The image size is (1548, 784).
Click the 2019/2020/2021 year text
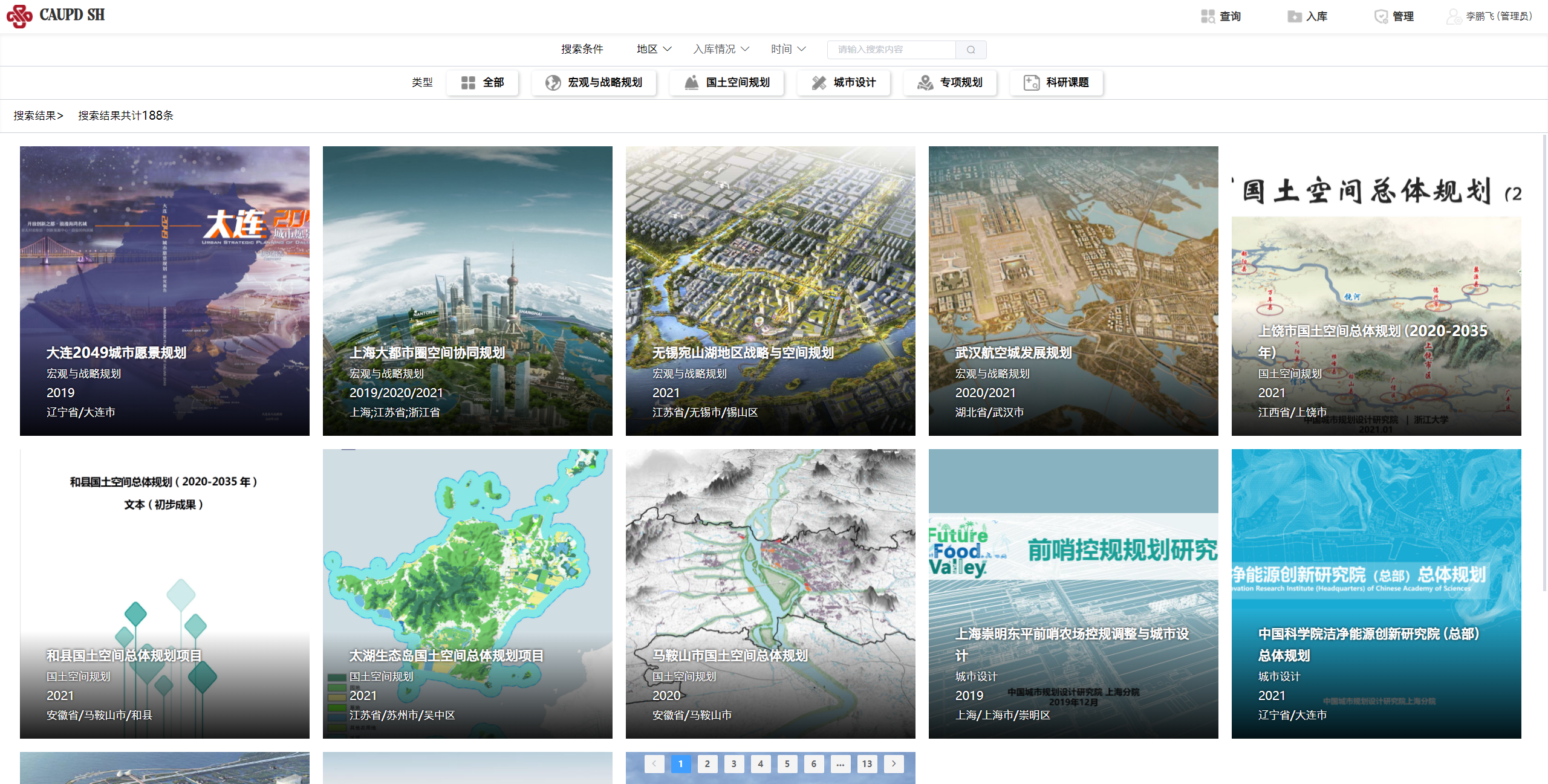396,393
